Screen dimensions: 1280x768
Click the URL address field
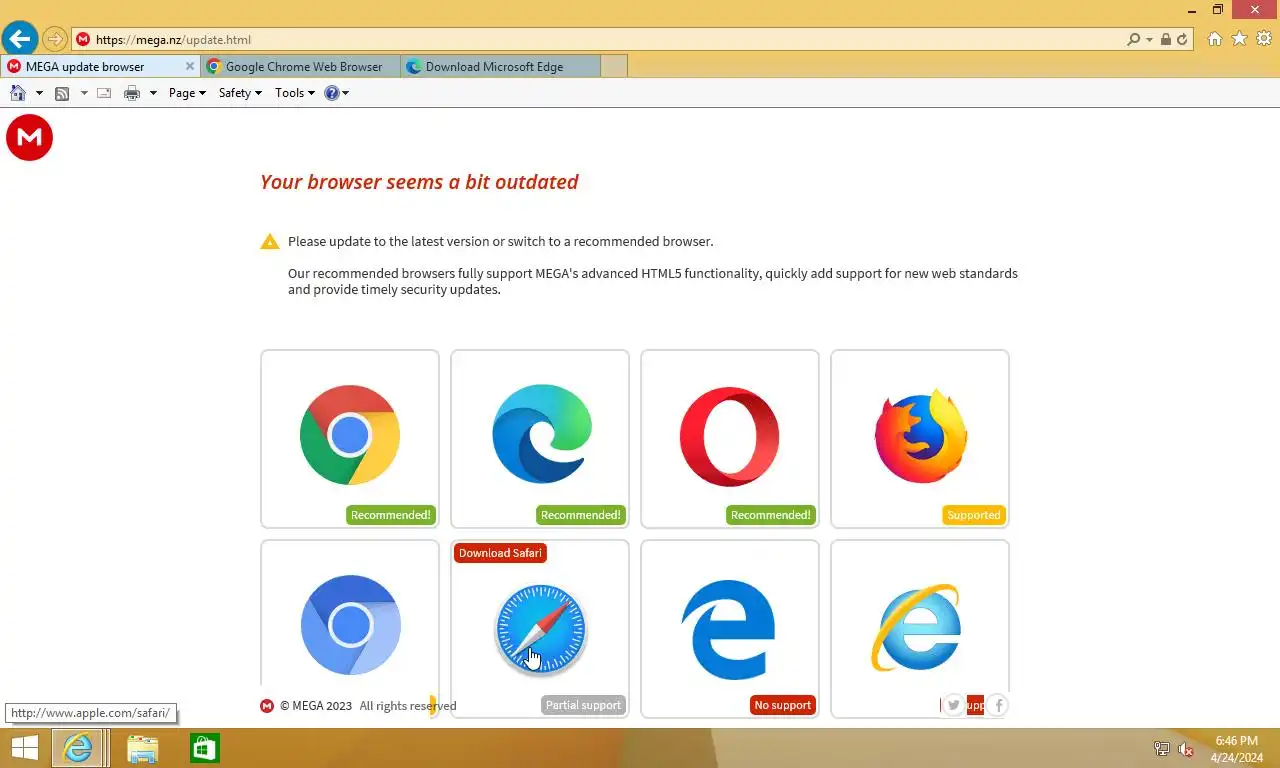coord(600,40)
